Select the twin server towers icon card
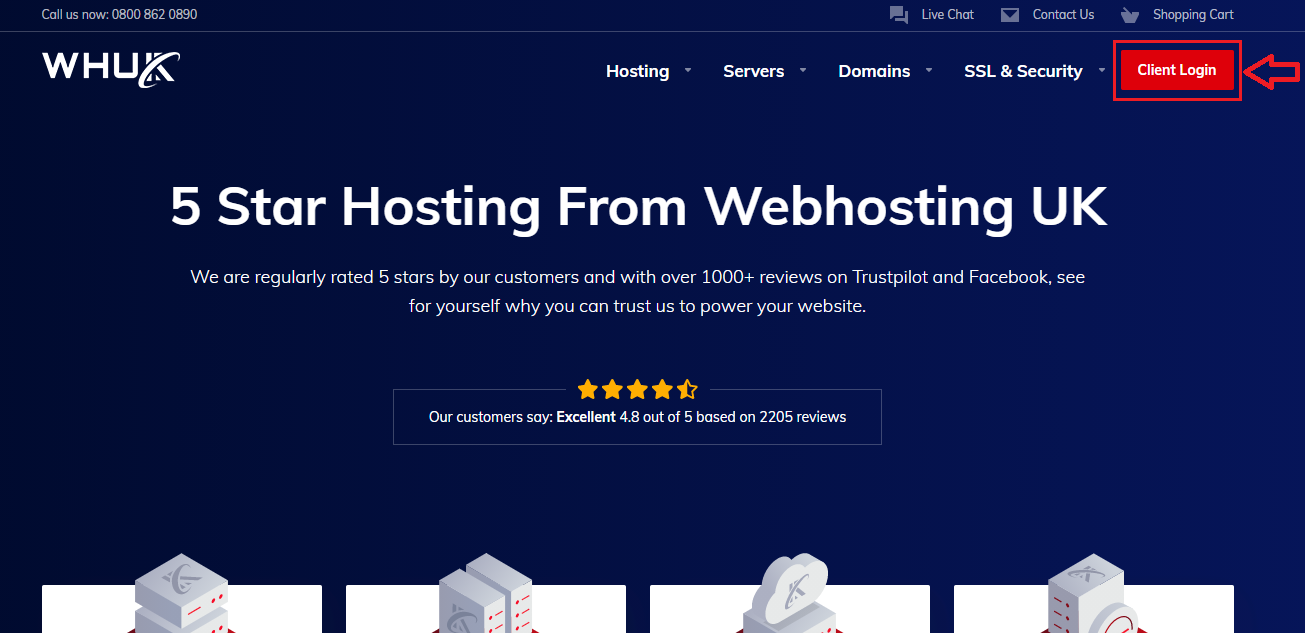 click(485, 595)
